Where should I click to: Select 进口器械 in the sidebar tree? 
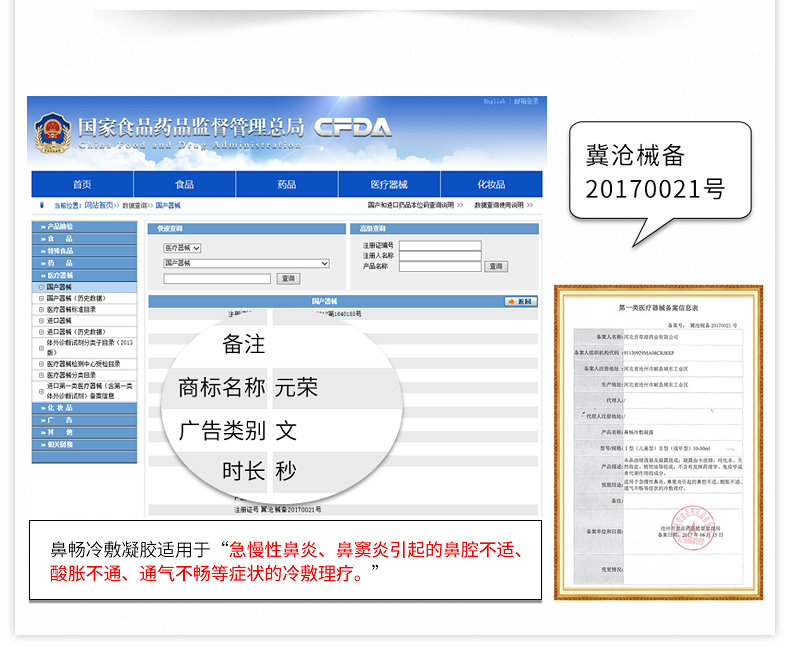pos(59,320)
